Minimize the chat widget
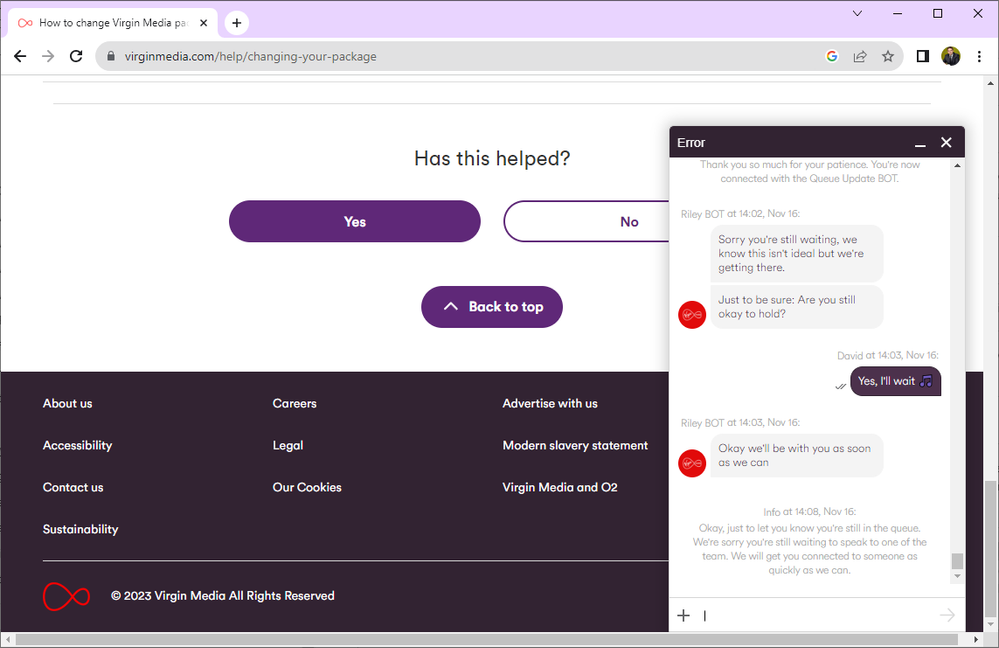Screen dimensions: 999x648 [x=920, y=143]
